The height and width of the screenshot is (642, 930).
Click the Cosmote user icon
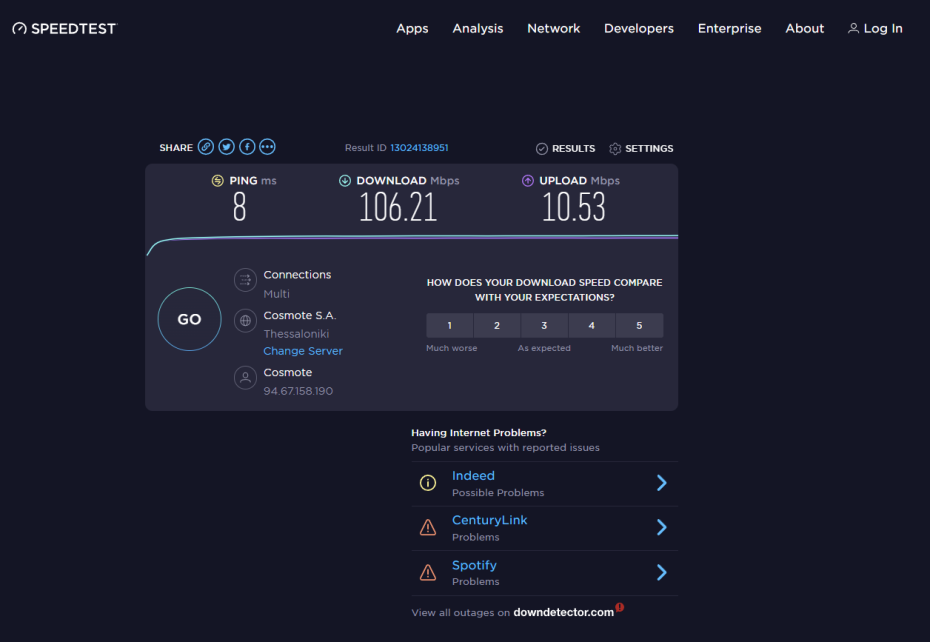pos(245,377)
